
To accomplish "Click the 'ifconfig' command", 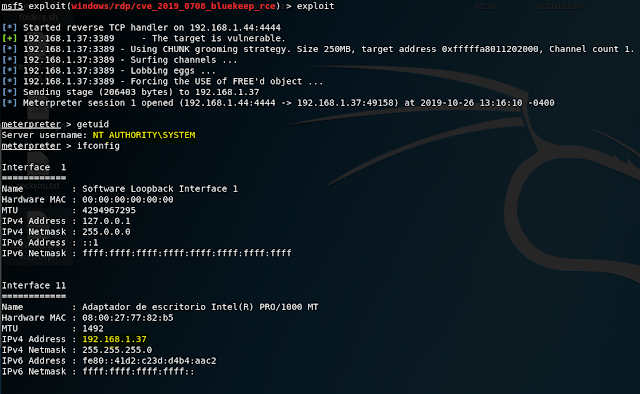I will point(98,146).
